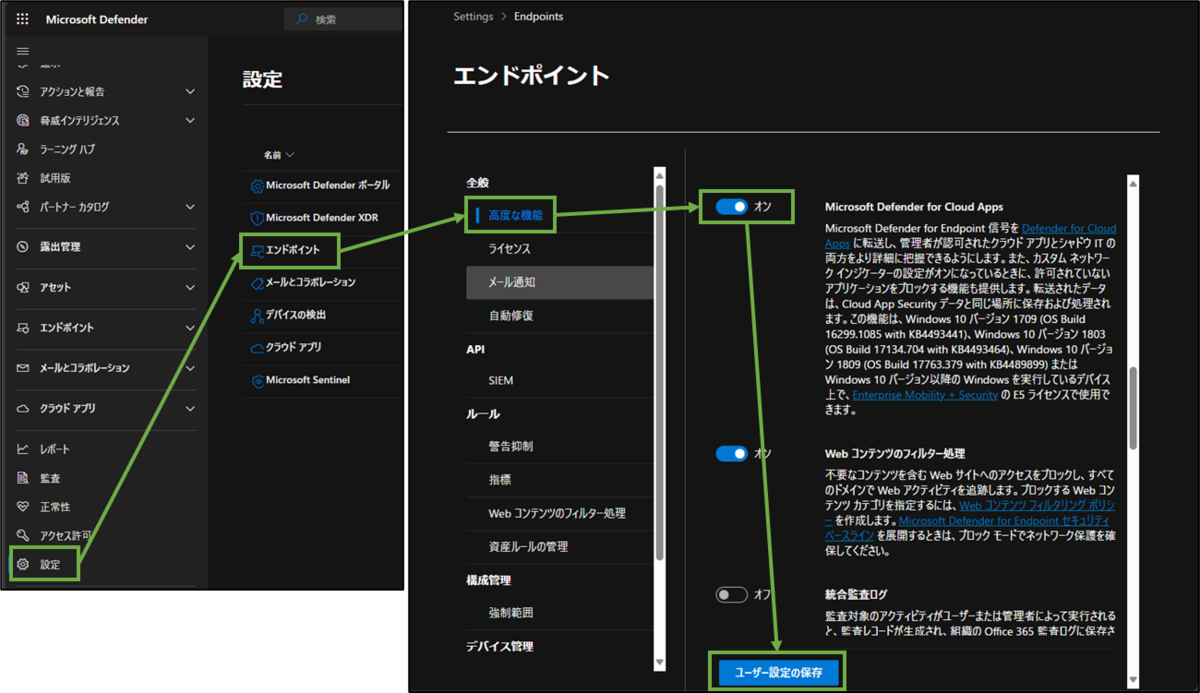Expand sidebar クラウド アプリ chevron
This screenshot has height=693, width=1200.
tap(190, 409)
